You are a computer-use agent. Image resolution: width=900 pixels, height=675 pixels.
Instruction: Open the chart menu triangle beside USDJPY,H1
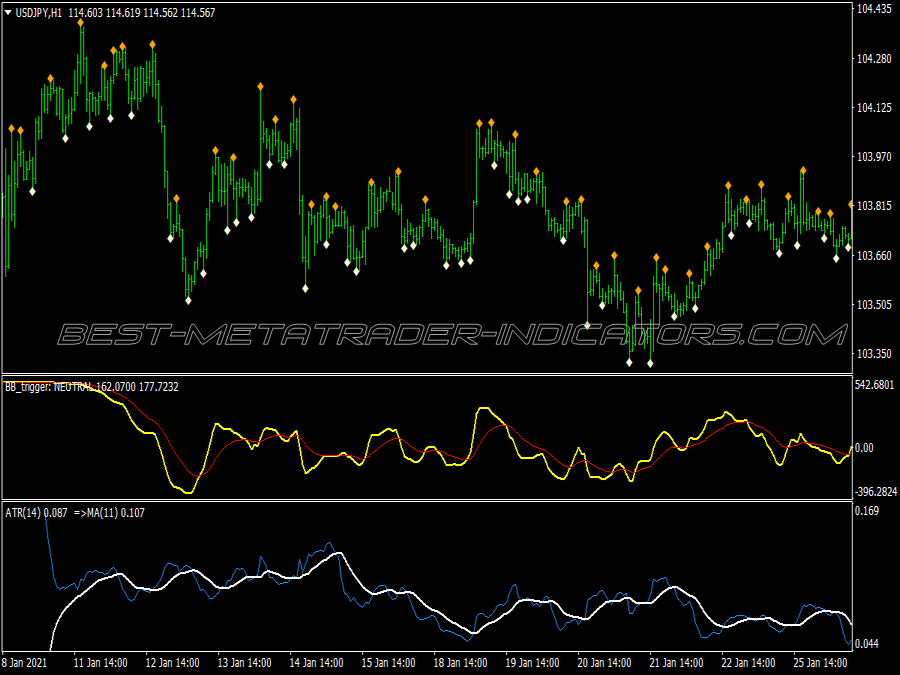(8, 12)
